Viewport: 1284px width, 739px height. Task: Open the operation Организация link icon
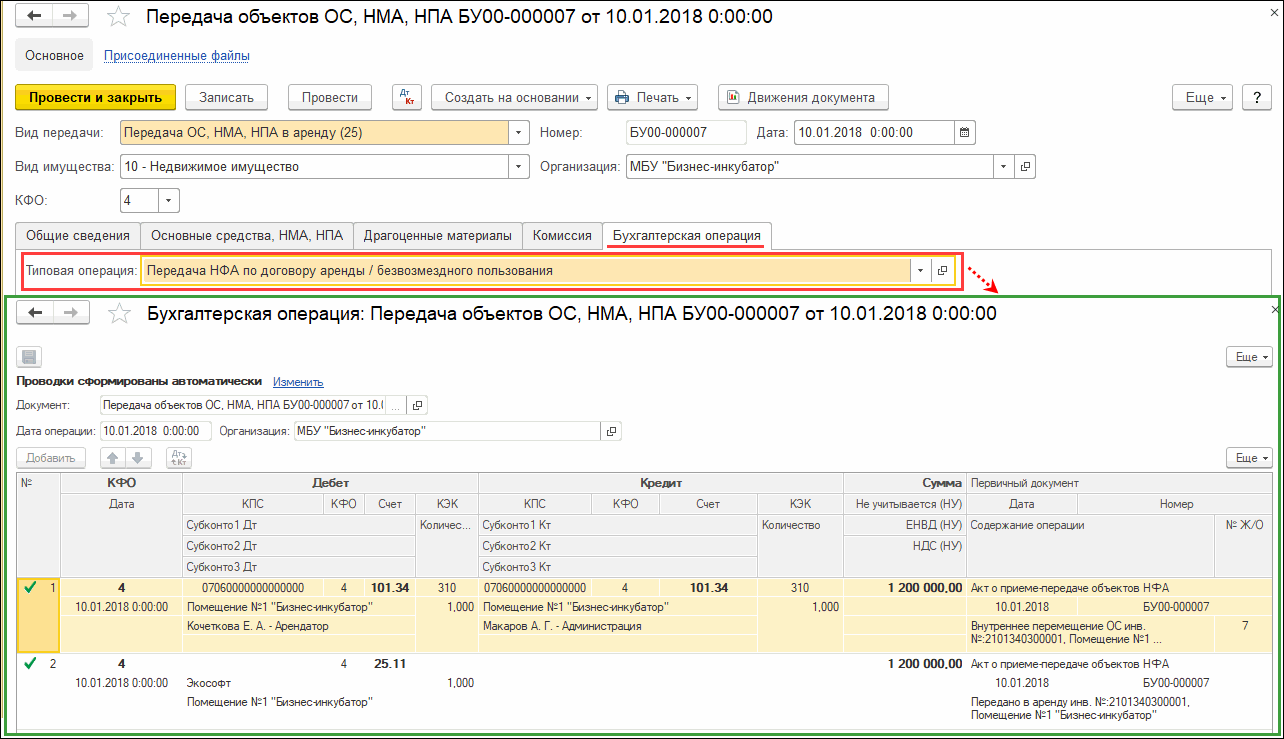click(611, 431)
